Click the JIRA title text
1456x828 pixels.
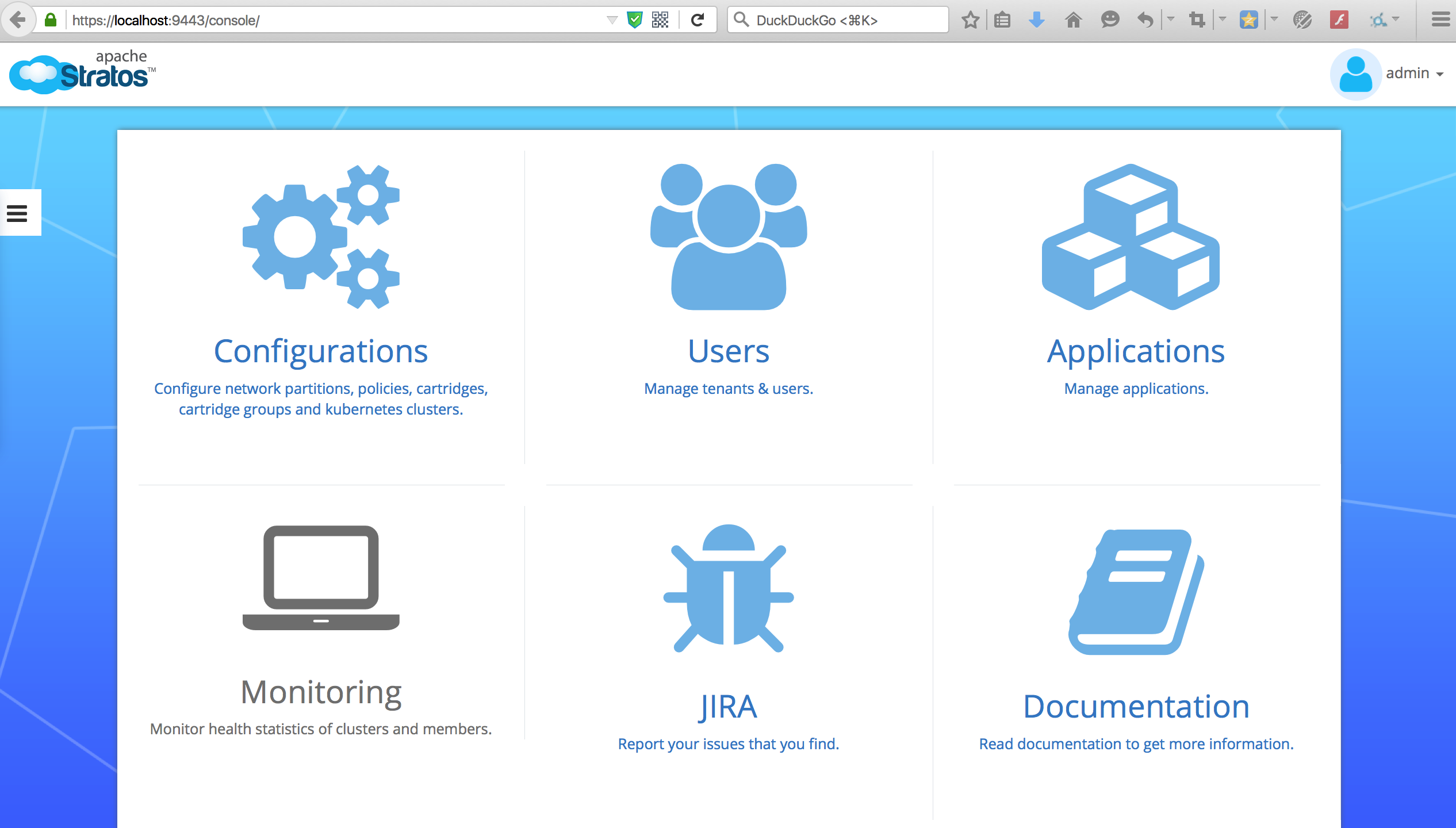728,707
